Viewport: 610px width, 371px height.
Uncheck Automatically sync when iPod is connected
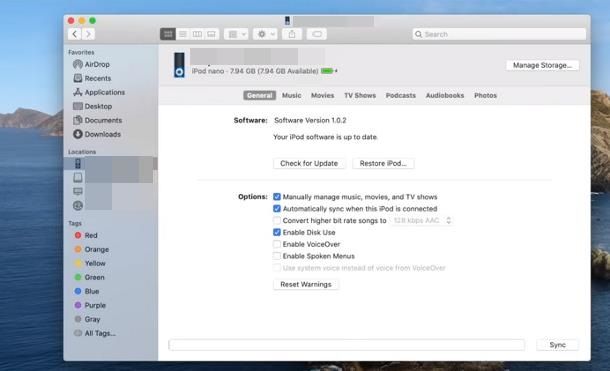coord(277,208)
